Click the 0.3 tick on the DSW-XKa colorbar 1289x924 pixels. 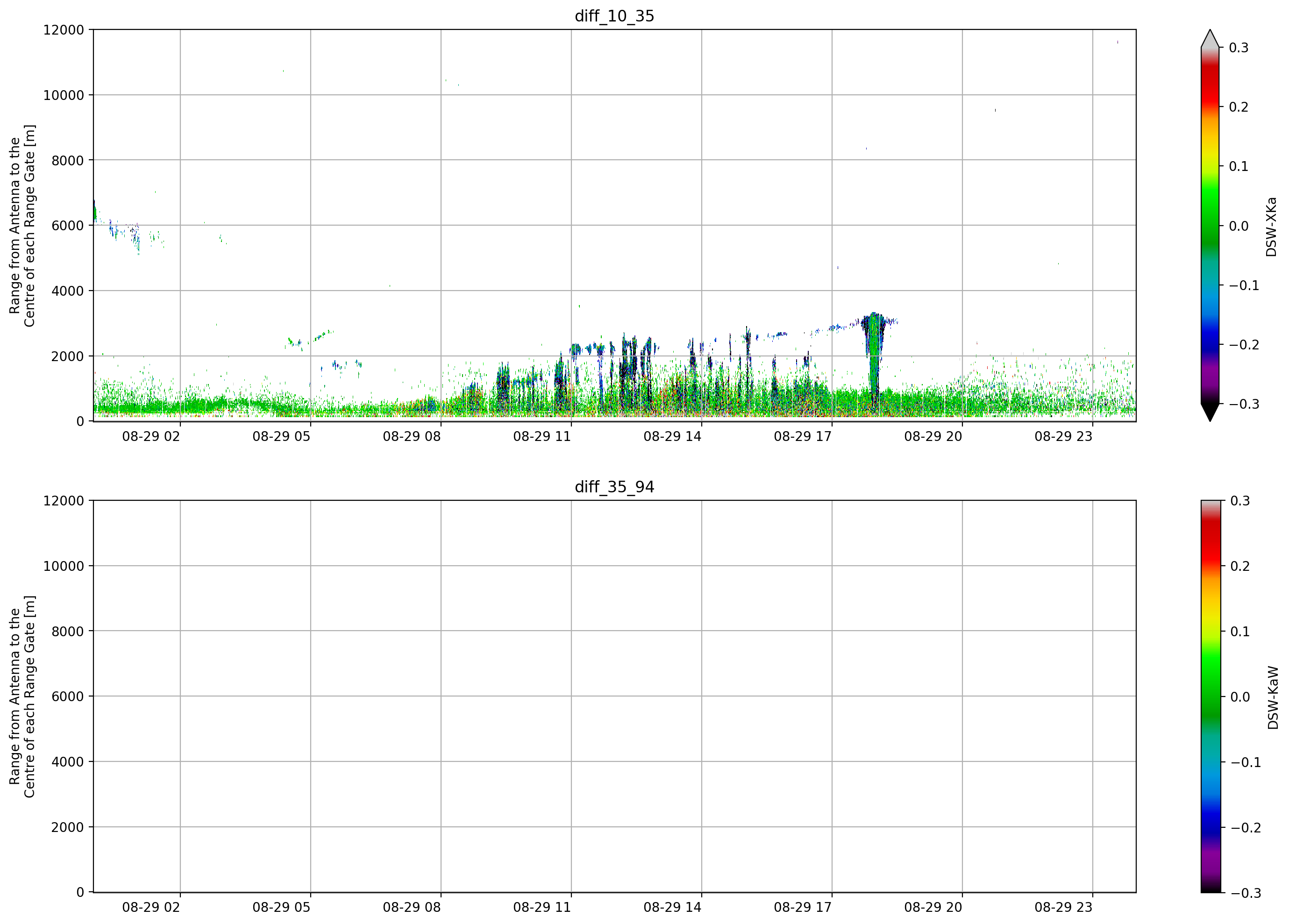coord(1239,48)
